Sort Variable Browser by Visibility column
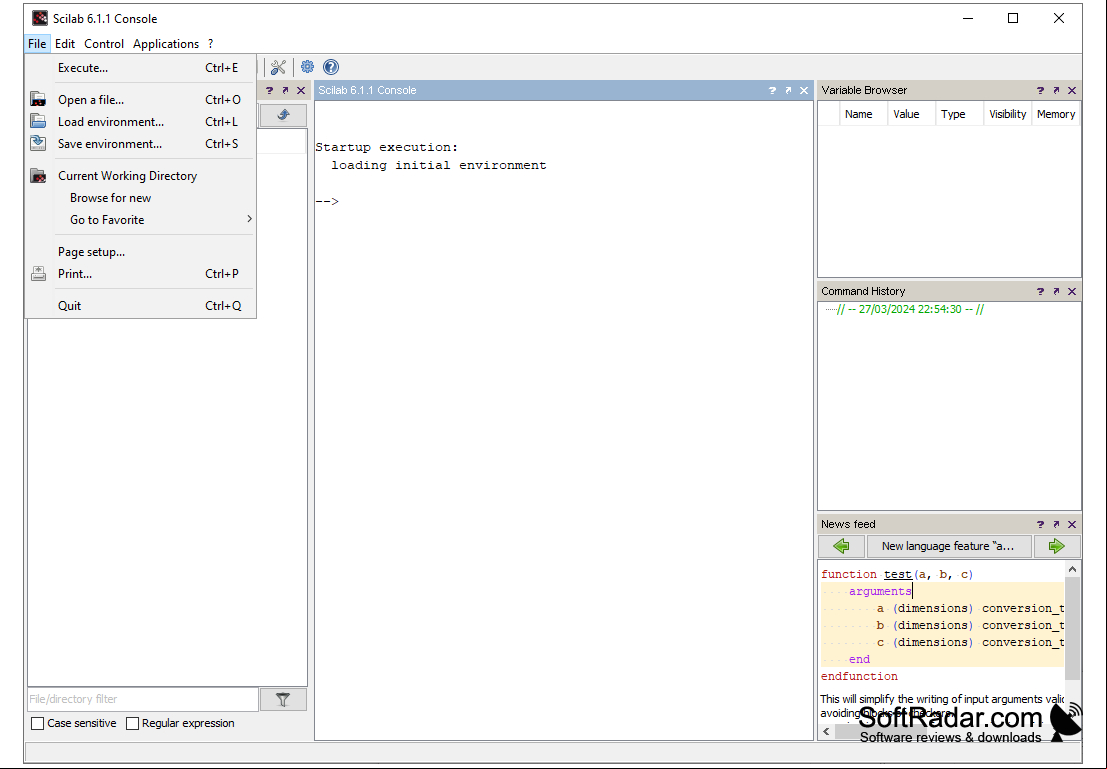This screenshot has width=1107, height=769. click(1007, 114)
